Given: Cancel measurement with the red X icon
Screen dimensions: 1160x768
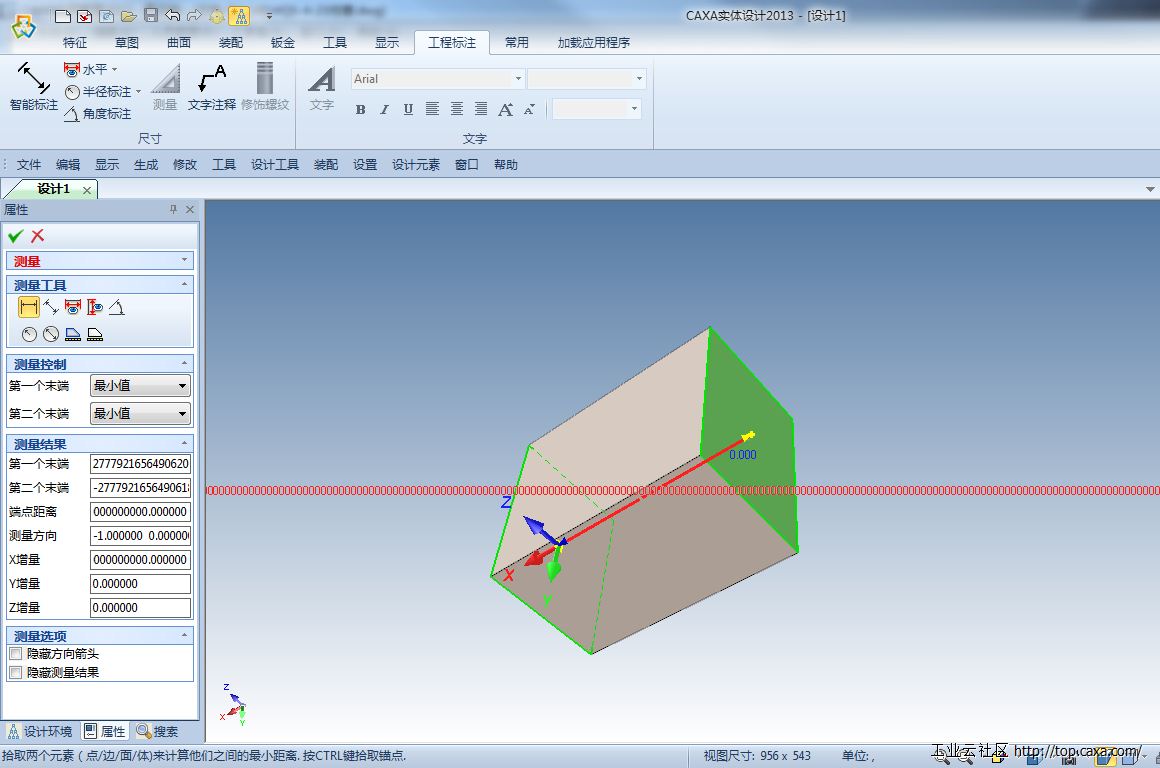Looking at the screenshot, I should click(x=38, y=236).
